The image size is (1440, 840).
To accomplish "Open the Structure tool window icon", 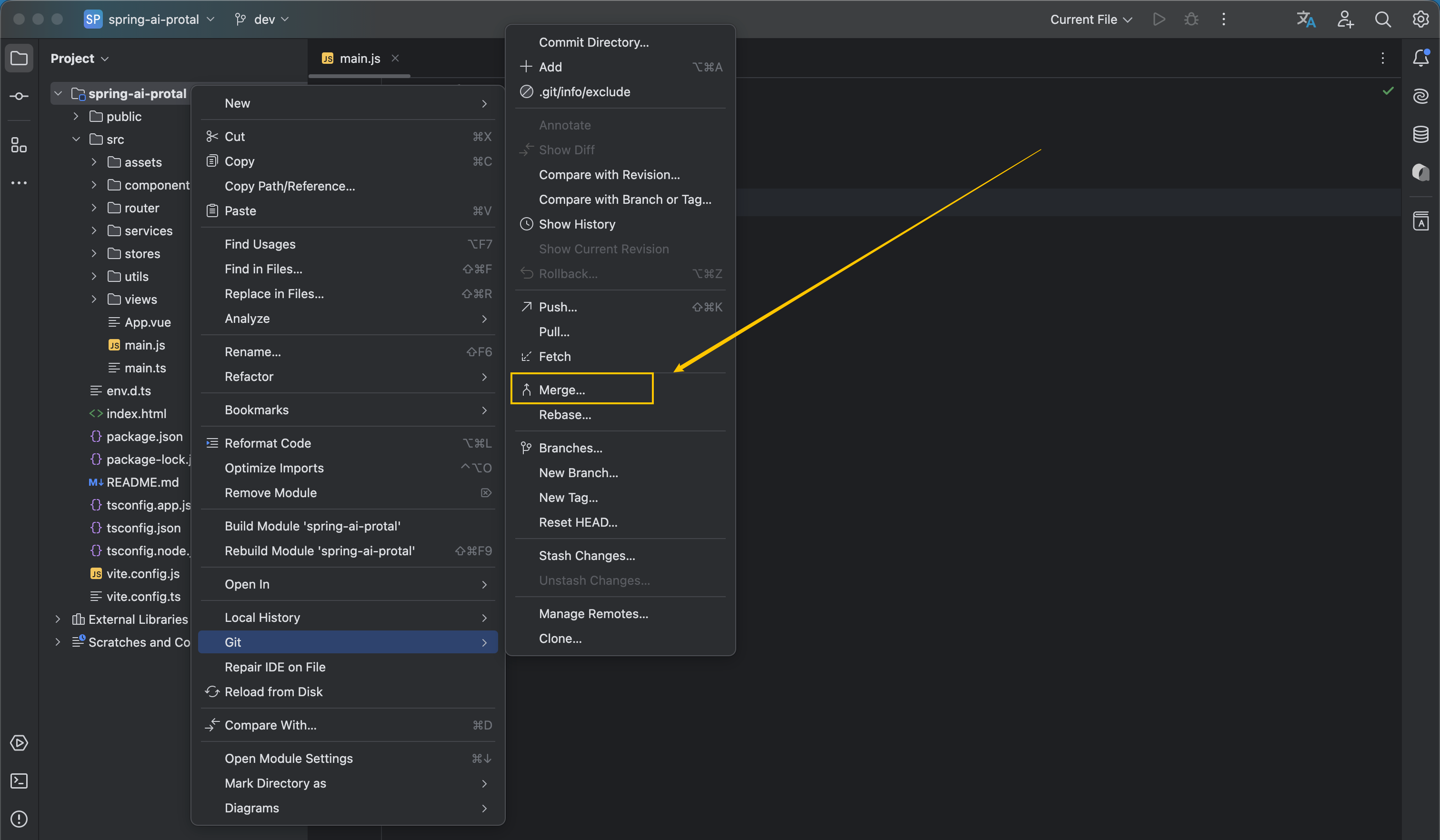I will (19, 145).
